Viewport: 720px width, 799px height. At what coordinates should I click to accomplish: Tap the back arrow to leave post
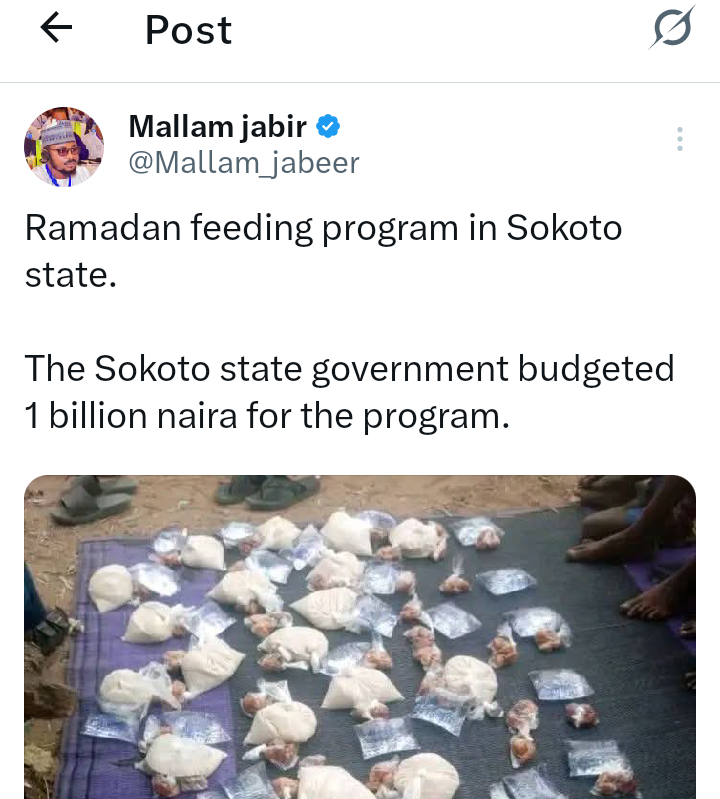point(56,30)
